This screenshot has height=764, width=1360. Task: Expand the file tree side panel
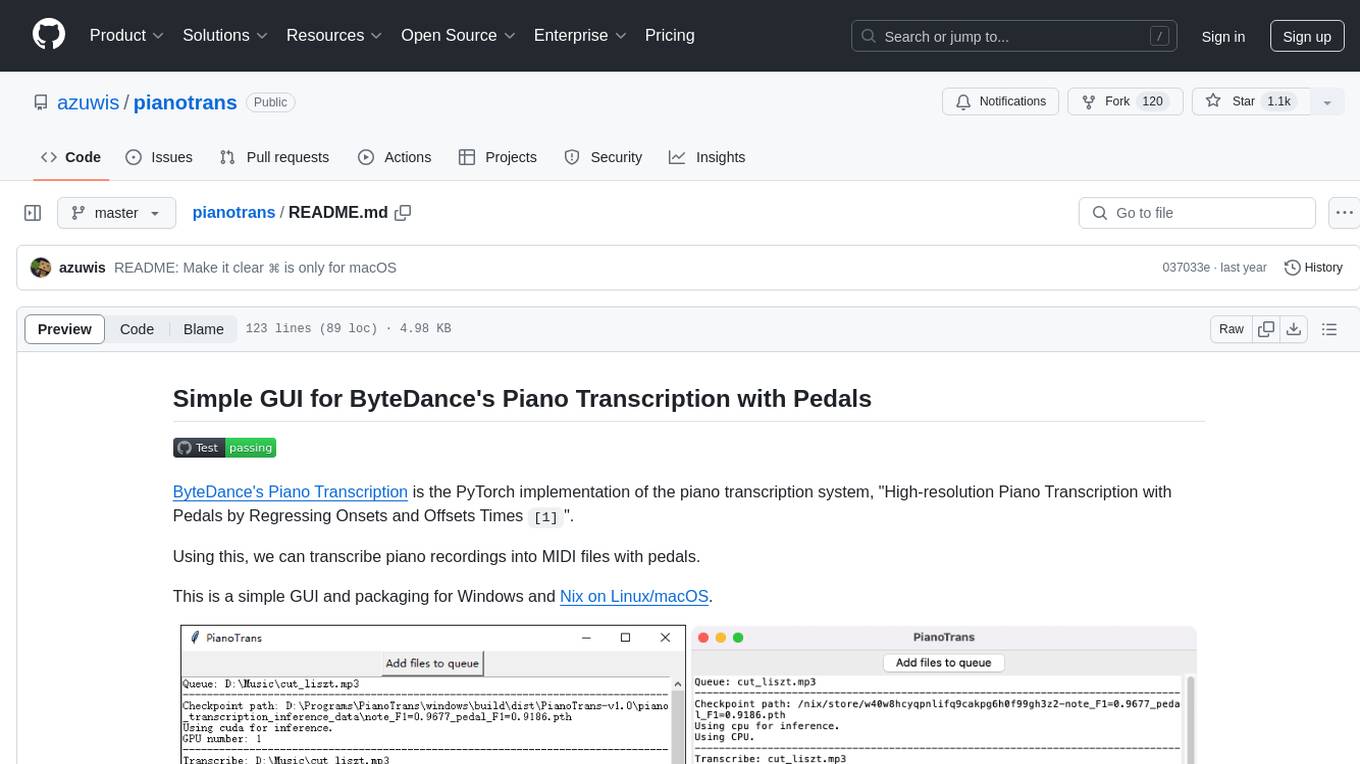pos(33,213)
